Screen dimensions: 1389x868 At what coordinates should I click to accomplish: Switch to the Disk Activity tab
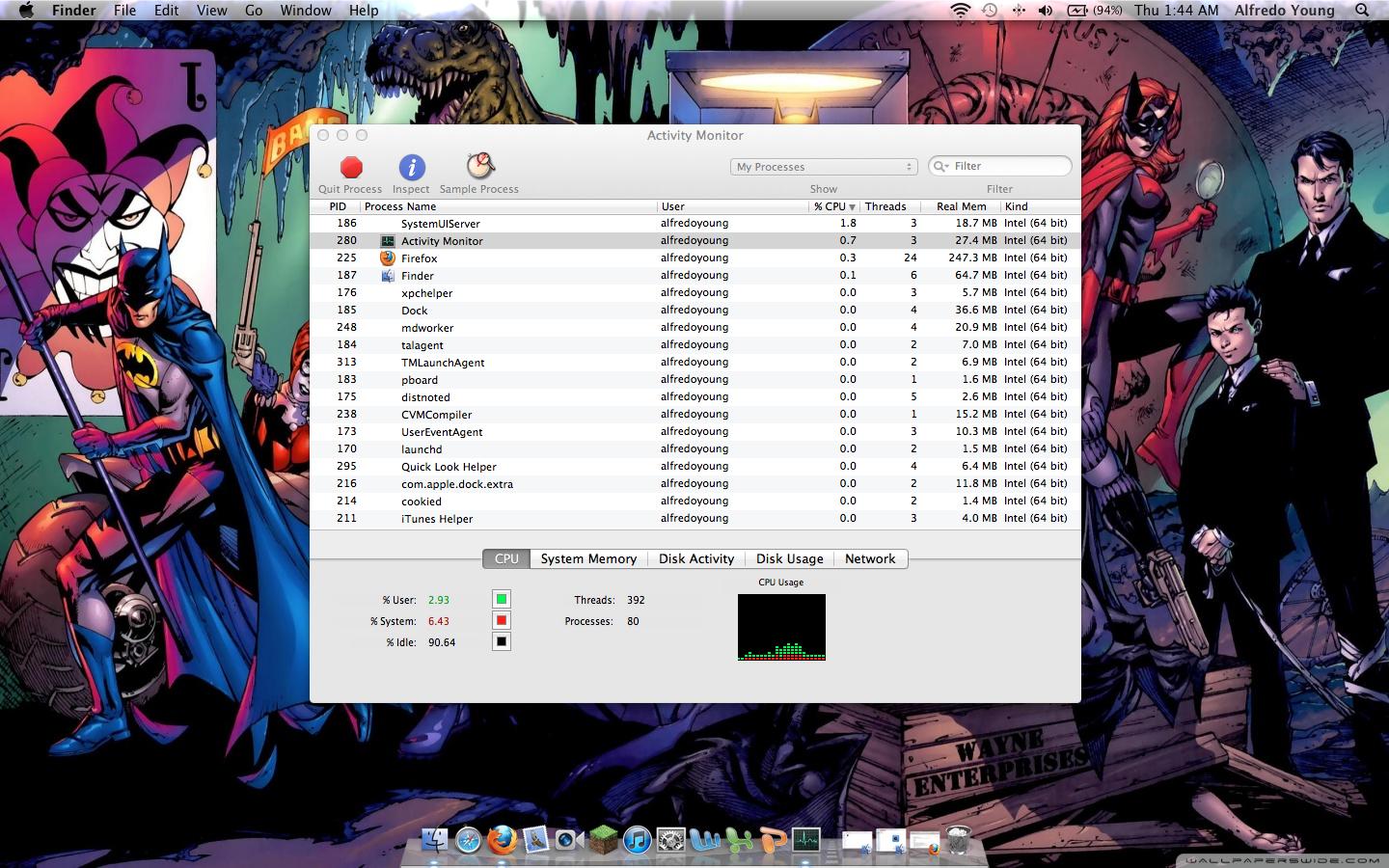point(696,558)
